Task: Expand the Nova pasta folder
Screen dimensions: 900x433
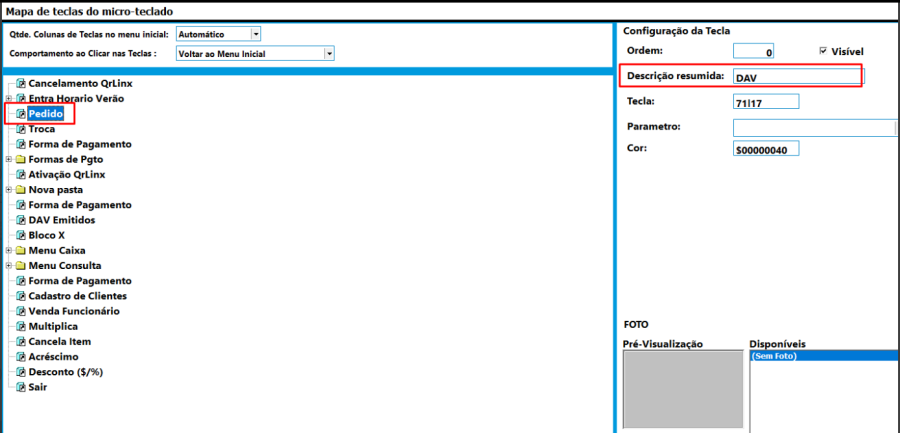Action: point(9,190)
